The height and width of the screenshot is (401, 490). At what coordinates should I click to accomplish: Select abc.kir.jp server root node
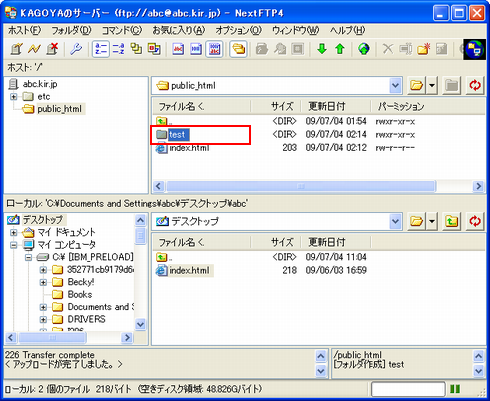coord(40,84)
